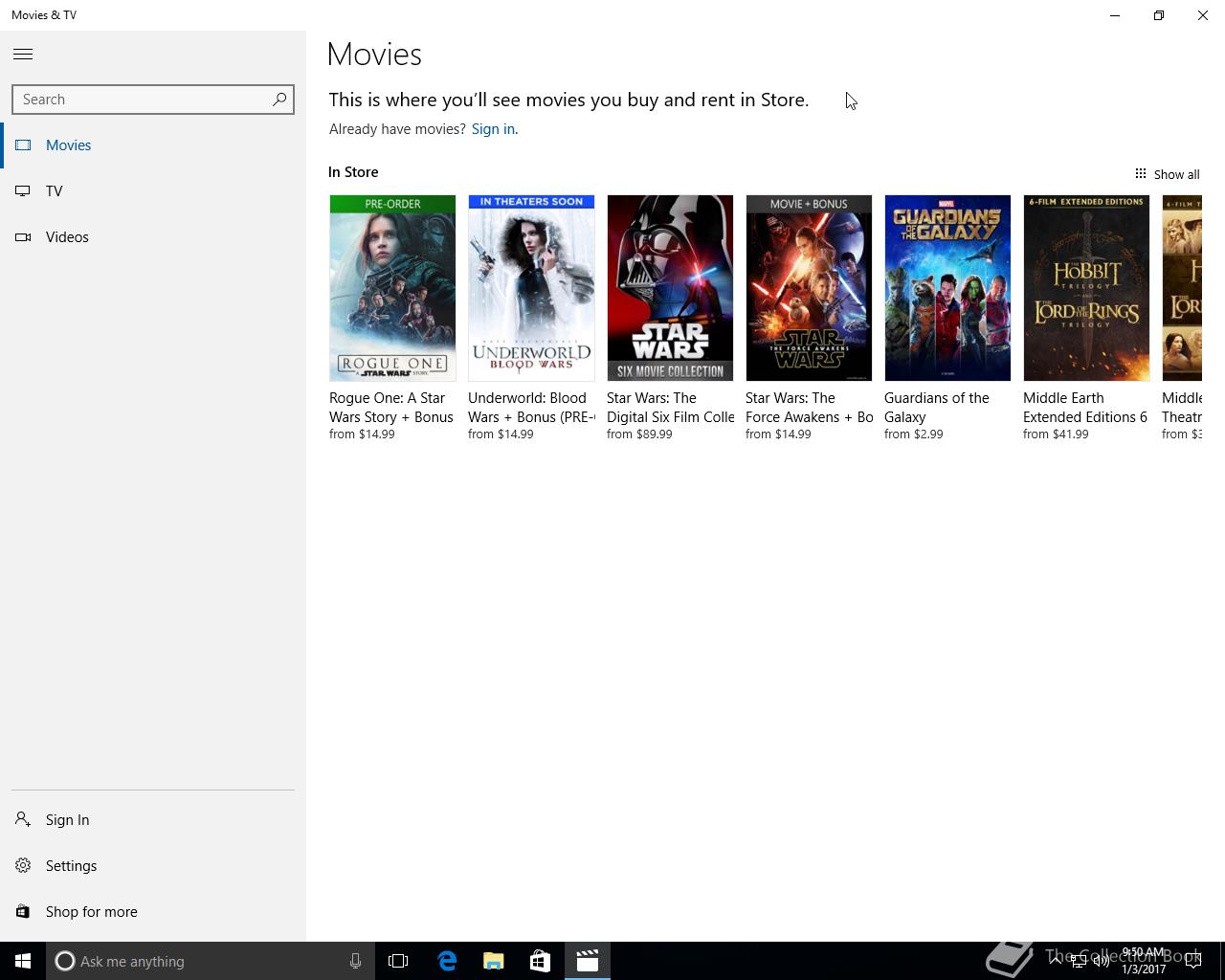The height and width of the screenshot is (980, 1225).
Task: Click the search magnifier icon
Action: [279, 100]
